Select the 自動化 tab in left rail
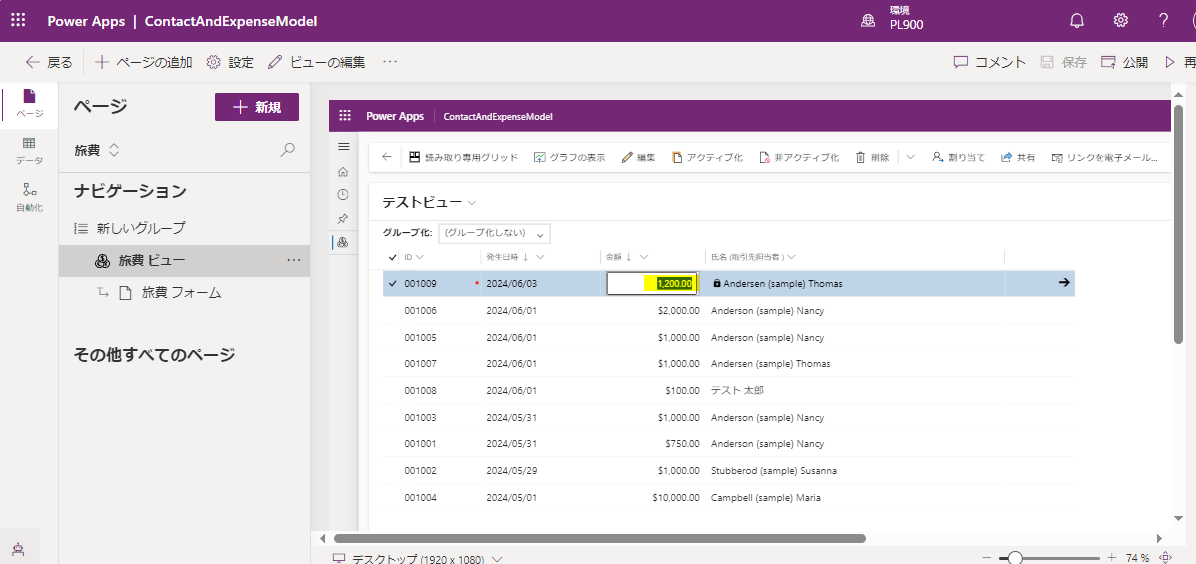This screenshot has height=564, width=1196. 30,197
